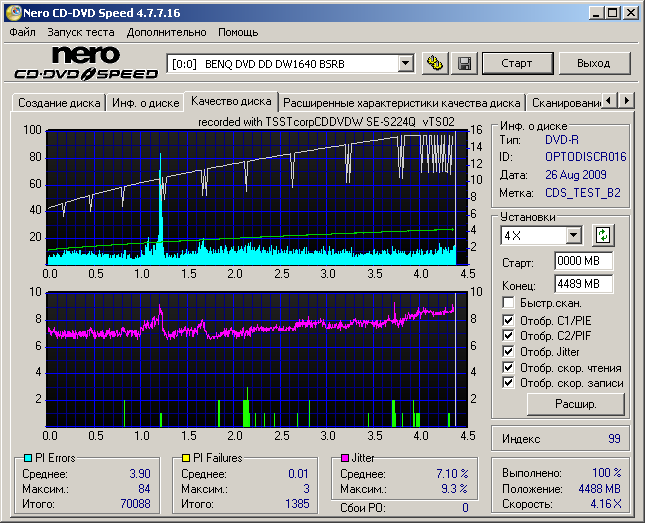The width and height of the screenshot is (645, 523).
Task: Switch to the Инф. о диске tab
Action: click(x=144, y=102)
